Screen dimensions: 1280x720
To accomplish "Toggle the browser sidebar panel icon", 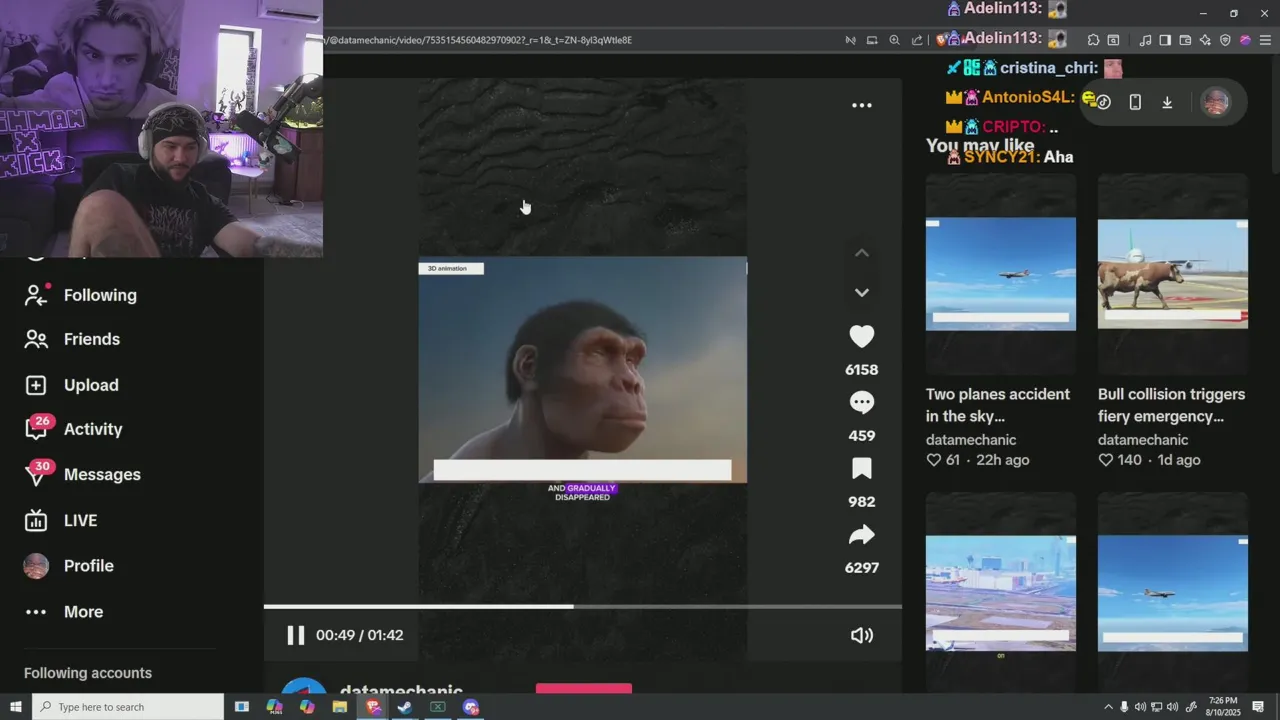I will (x=1165, y=40).
